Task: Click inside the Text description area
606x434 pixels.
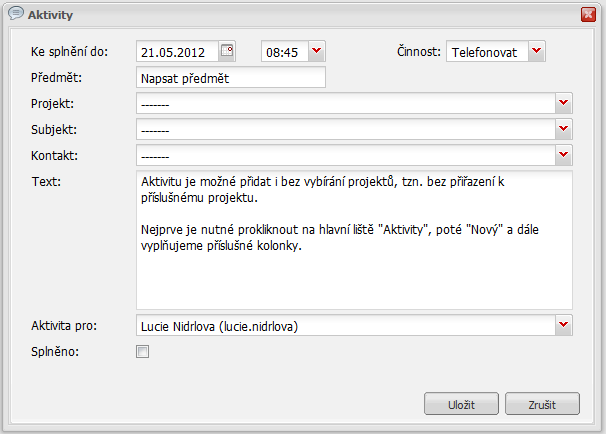Action: (354, 240)
